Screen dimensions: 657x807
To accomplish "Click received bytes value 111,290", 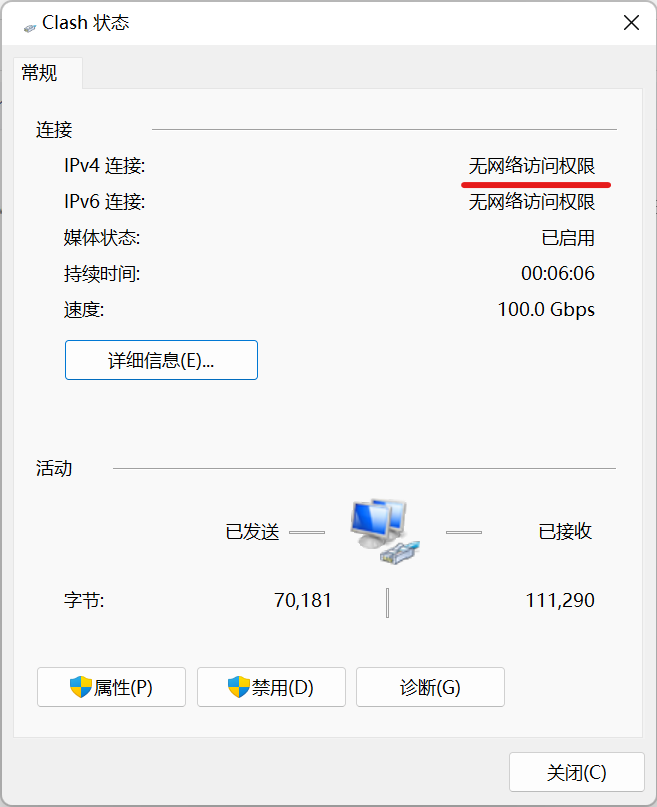I will 560,600.
